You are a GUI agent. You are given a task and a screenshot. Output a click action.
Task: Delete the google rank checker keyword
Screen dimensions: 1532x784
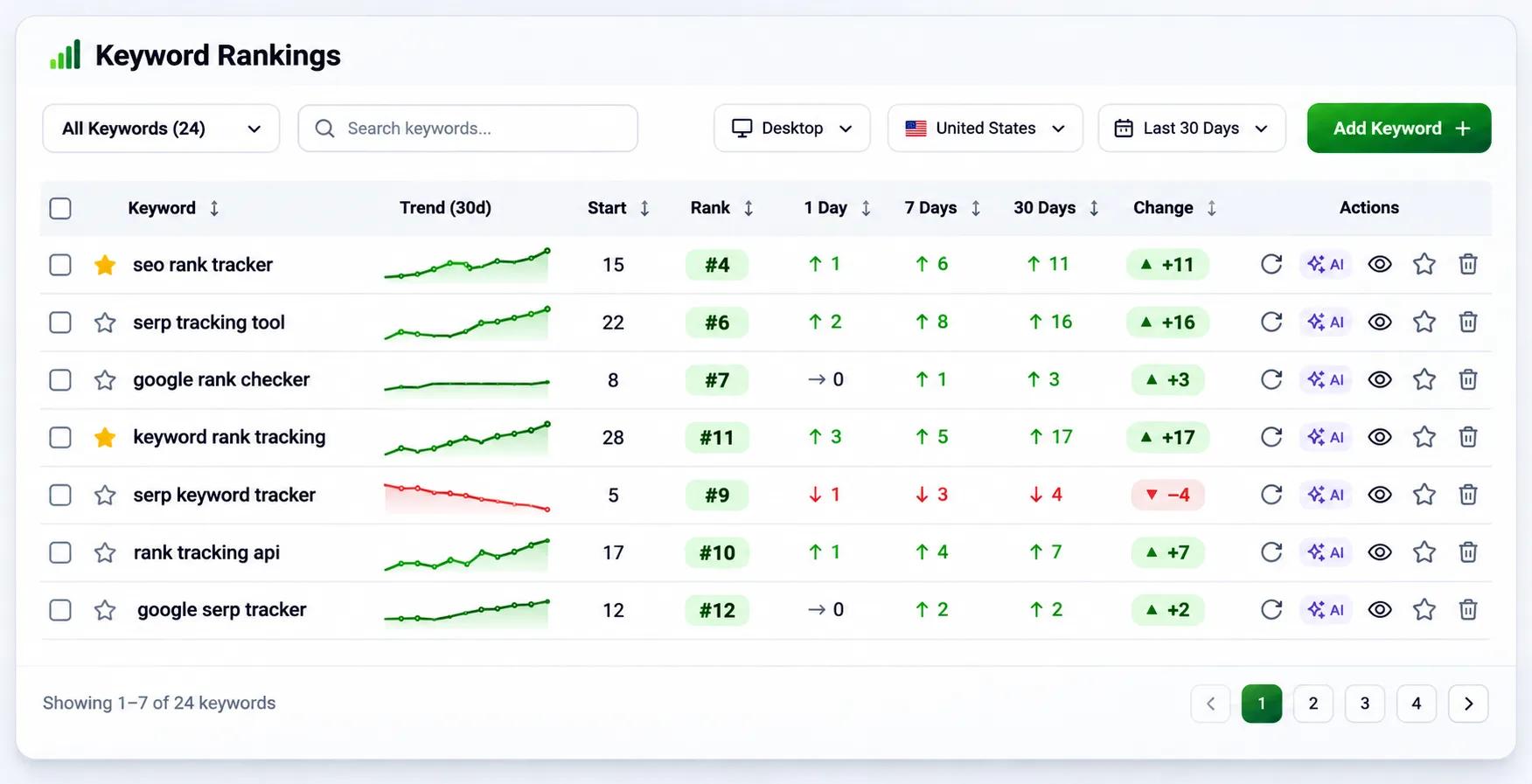coord(1468,379)
